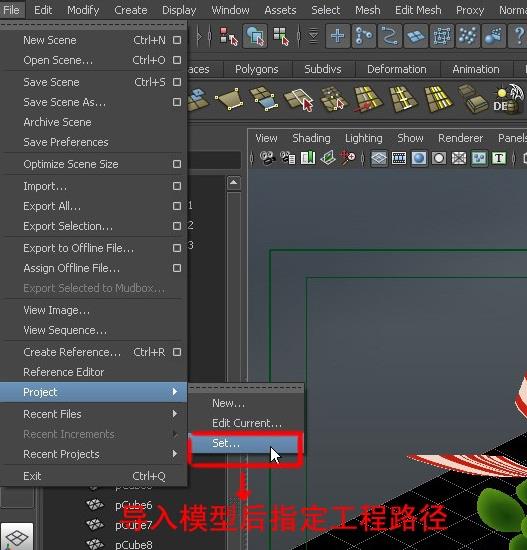Click Insert Edge Loop shelf icon with red arrow
This screenshot has height=550, width=527.
[x=368, y=99]
